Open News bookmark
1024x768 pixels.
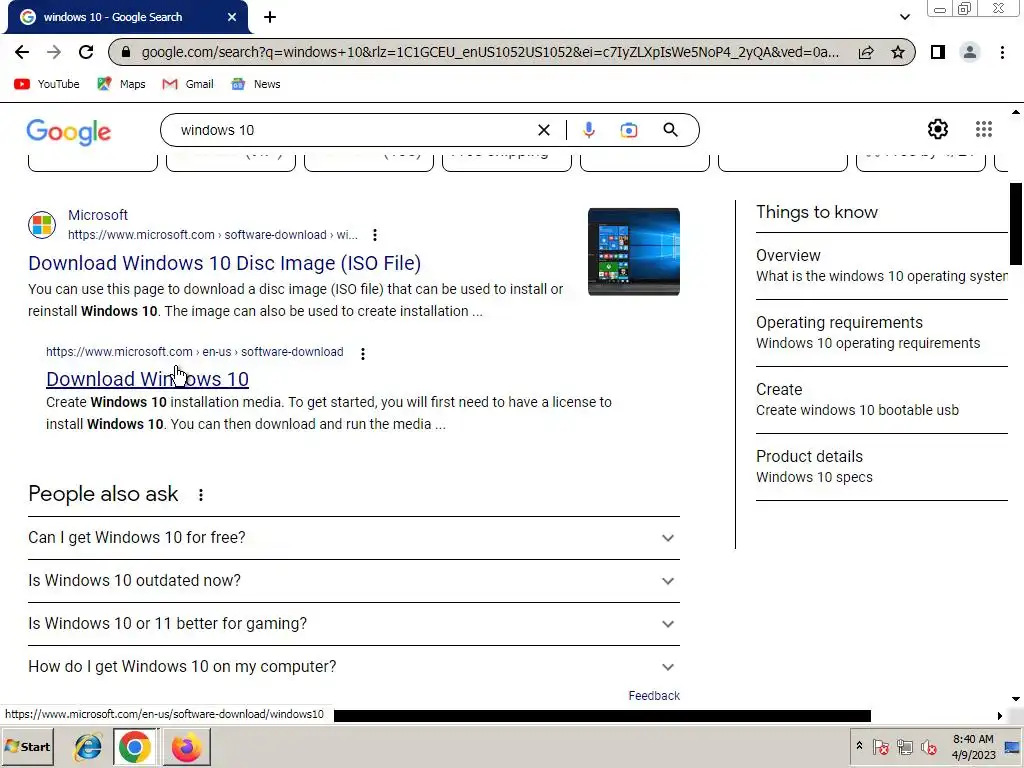point(256,84)
